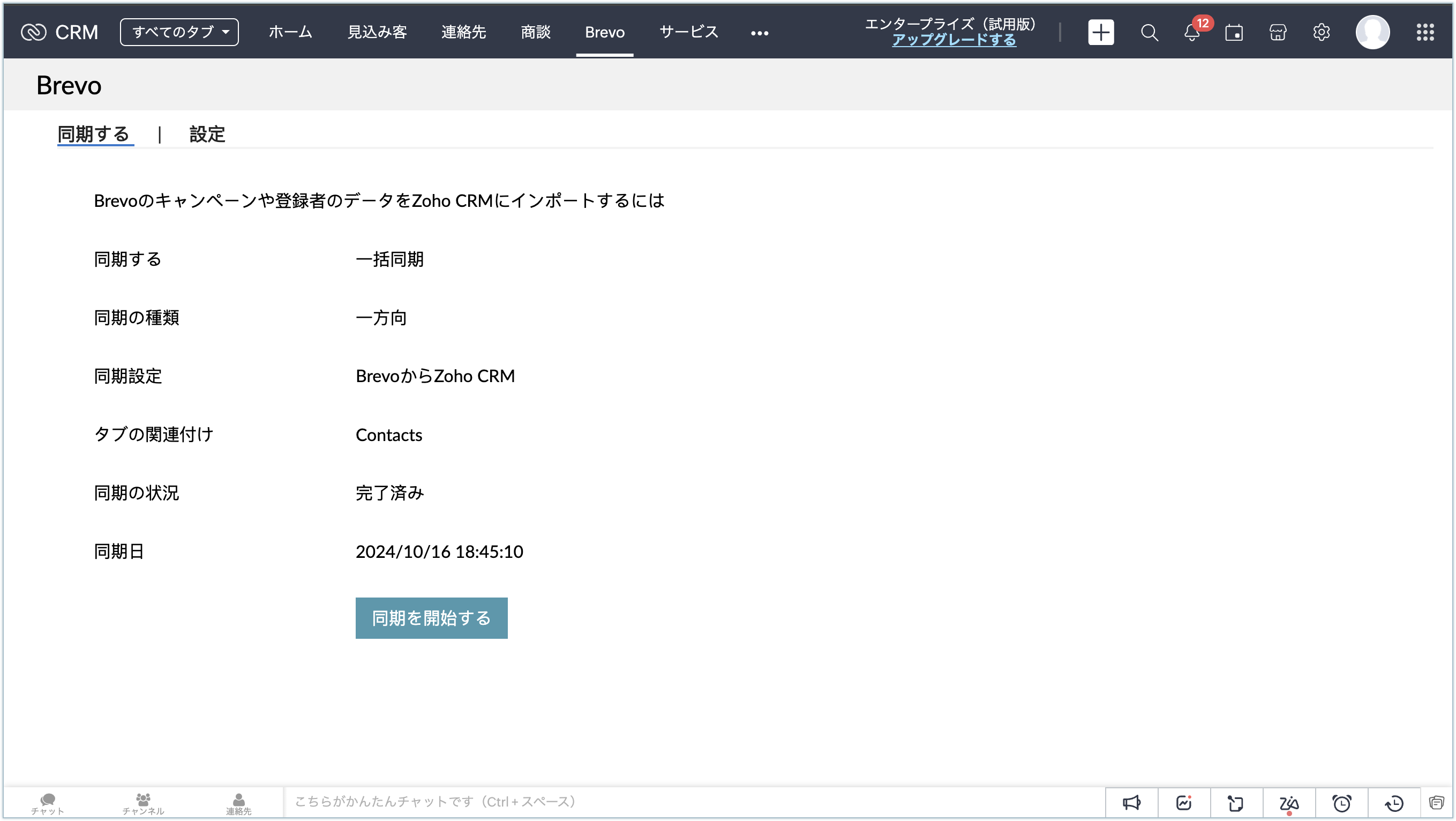Image resolution: width=1456 pixels, height=821 pixels.
Task: Expand the three-dots more modules menu
Action: [759, 33]
